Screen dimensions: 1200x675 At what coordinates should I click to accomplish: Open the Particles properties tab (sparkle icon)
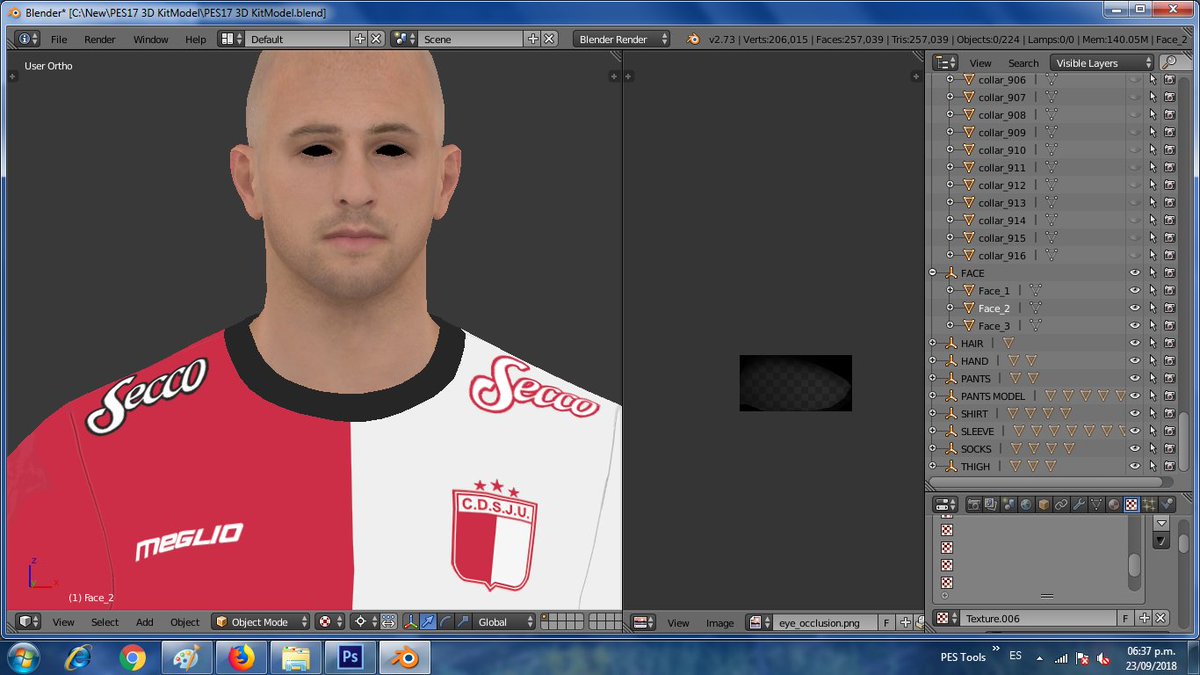1149,504
